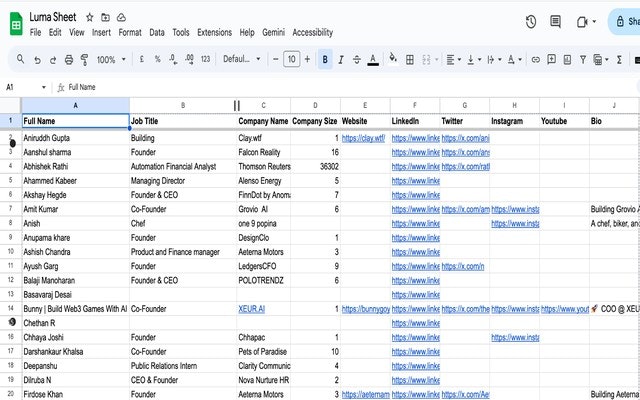Open the Accessibility menu

[313, 32]
